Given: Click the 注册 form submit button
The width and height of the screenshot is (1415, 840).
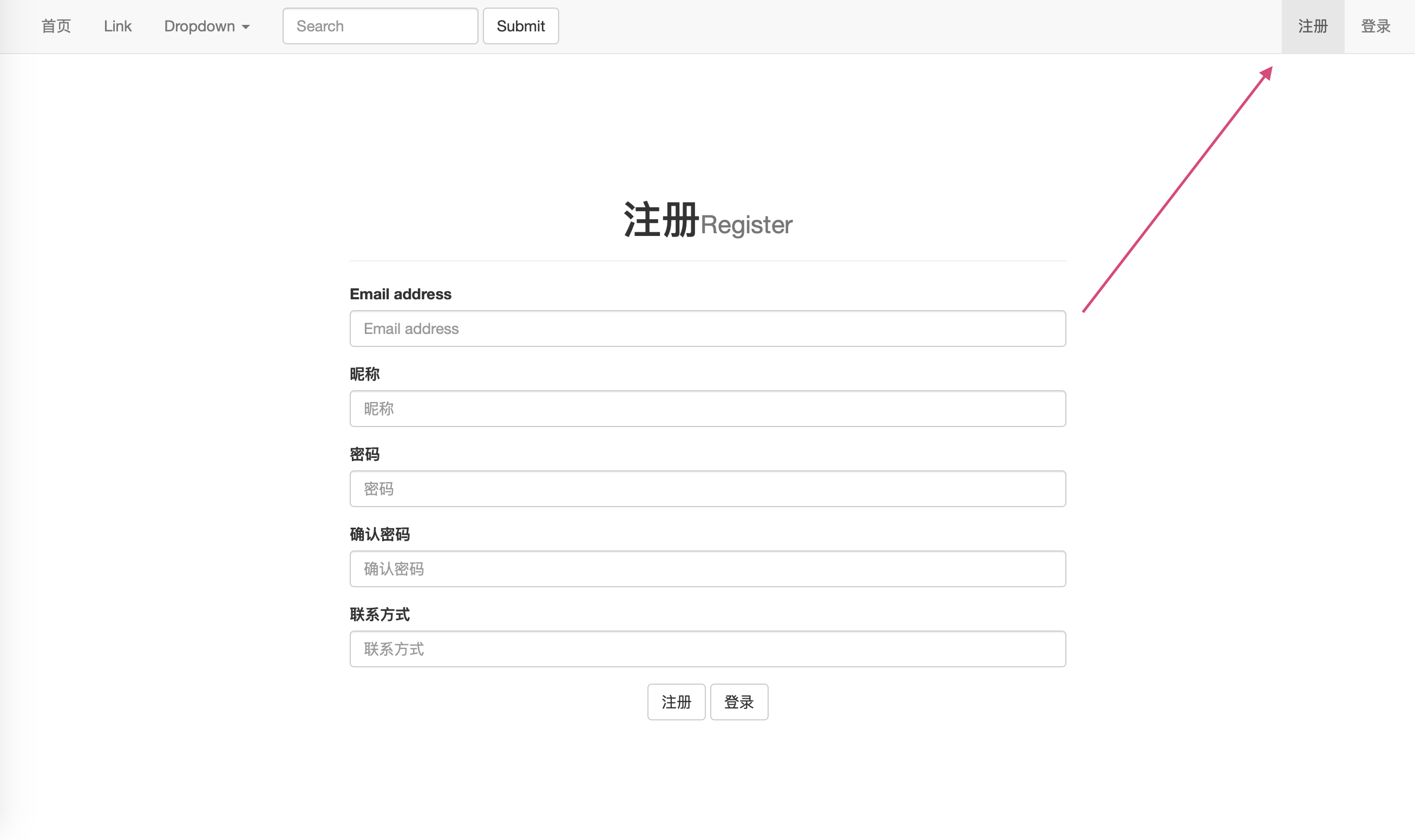Looking at the screenshot, I should [676, 701].
